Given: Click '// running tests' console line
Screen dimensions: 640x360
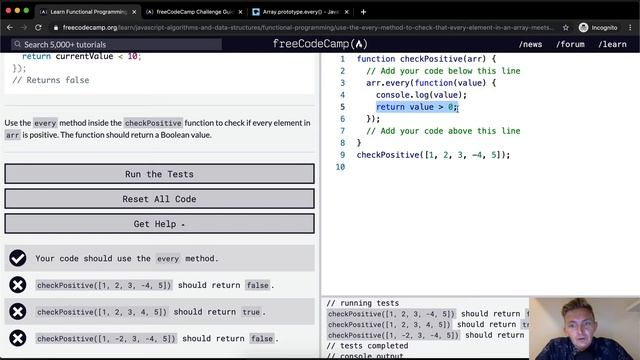Looking at the screenshot, I should 362,303.
